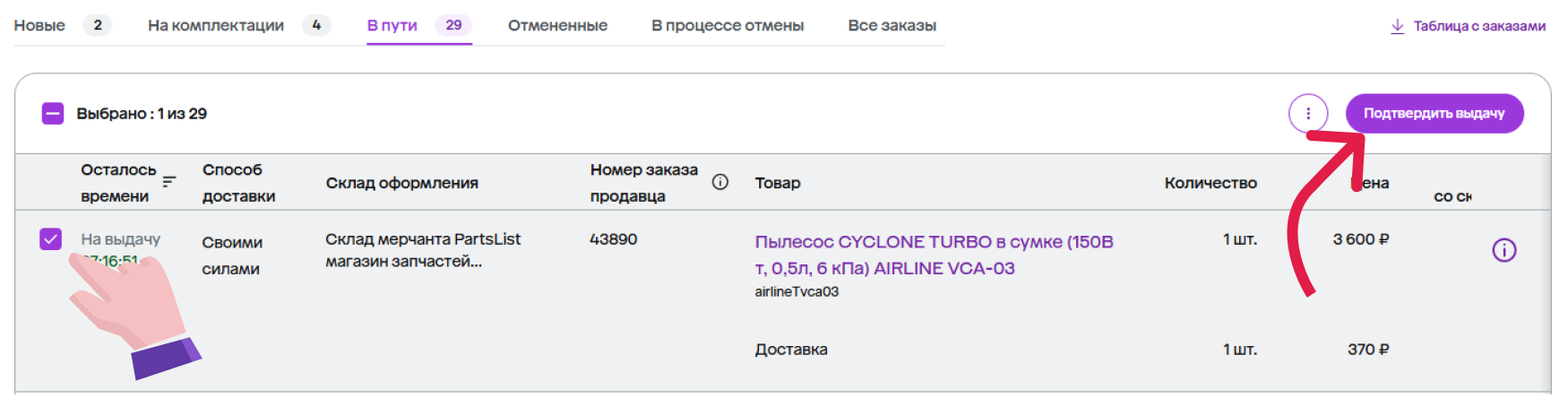The width and height of the screenshot is (1568, 407).
Task: Open the three-dot more actions menu
Action: (x=1308, y=114)
